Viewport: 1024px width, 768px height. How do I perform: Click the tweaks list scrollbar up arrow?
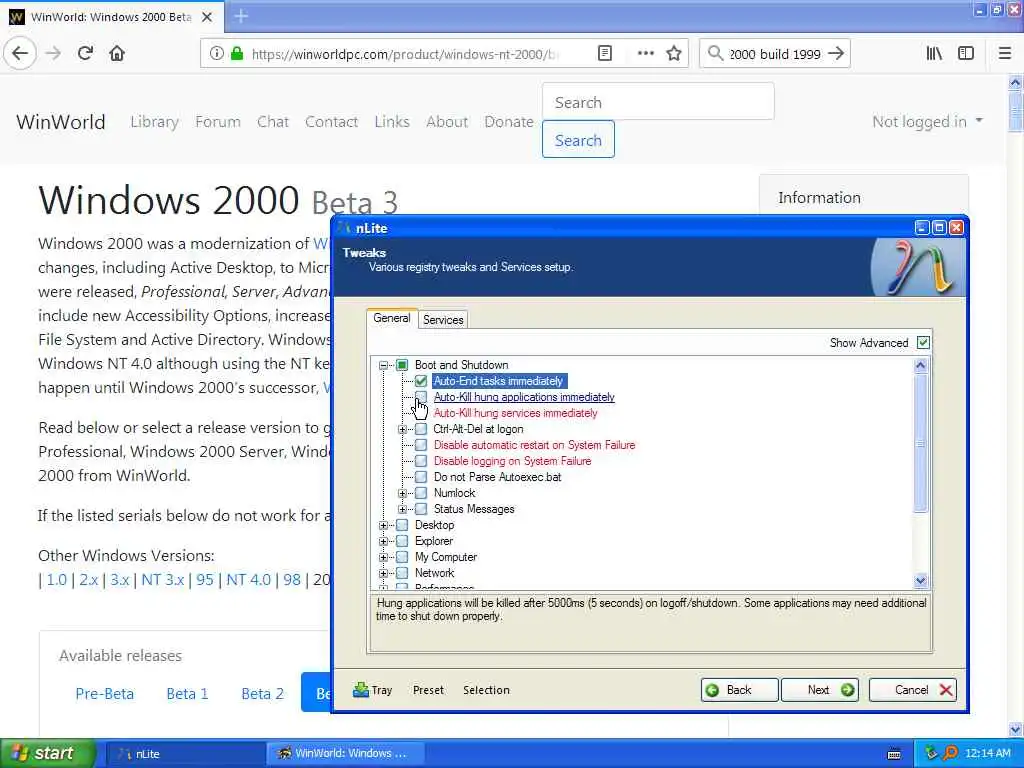(x=921, y=365)
